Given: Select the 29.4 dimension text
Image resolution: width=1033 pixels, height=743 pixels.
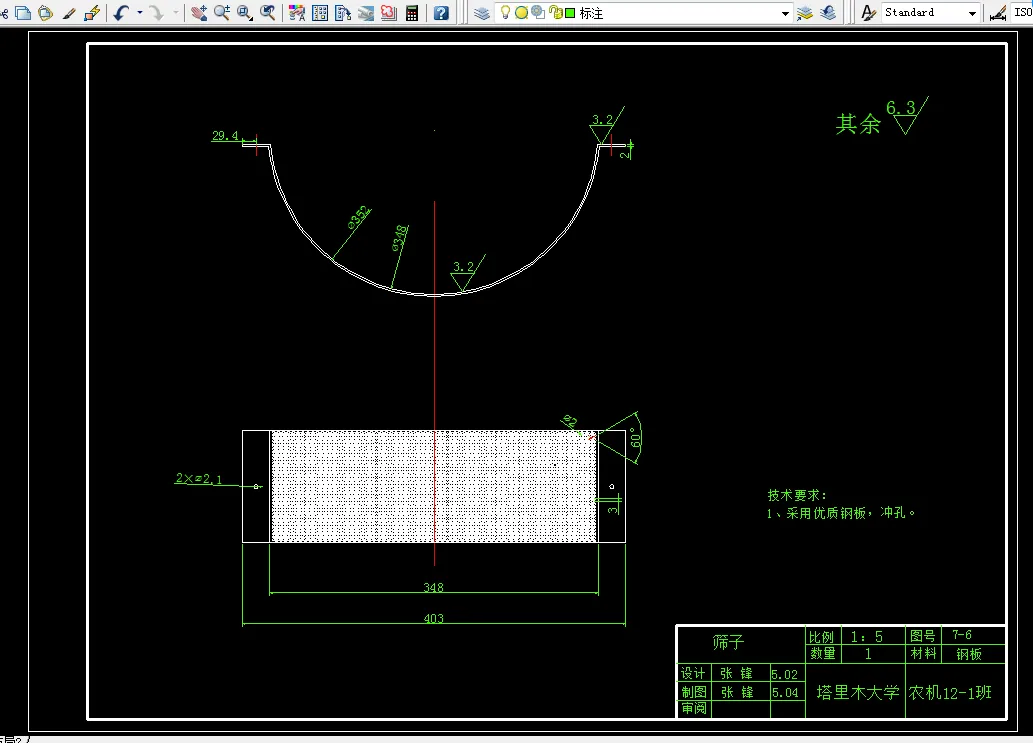Looking at the screenshot, I should click(225, 136).
